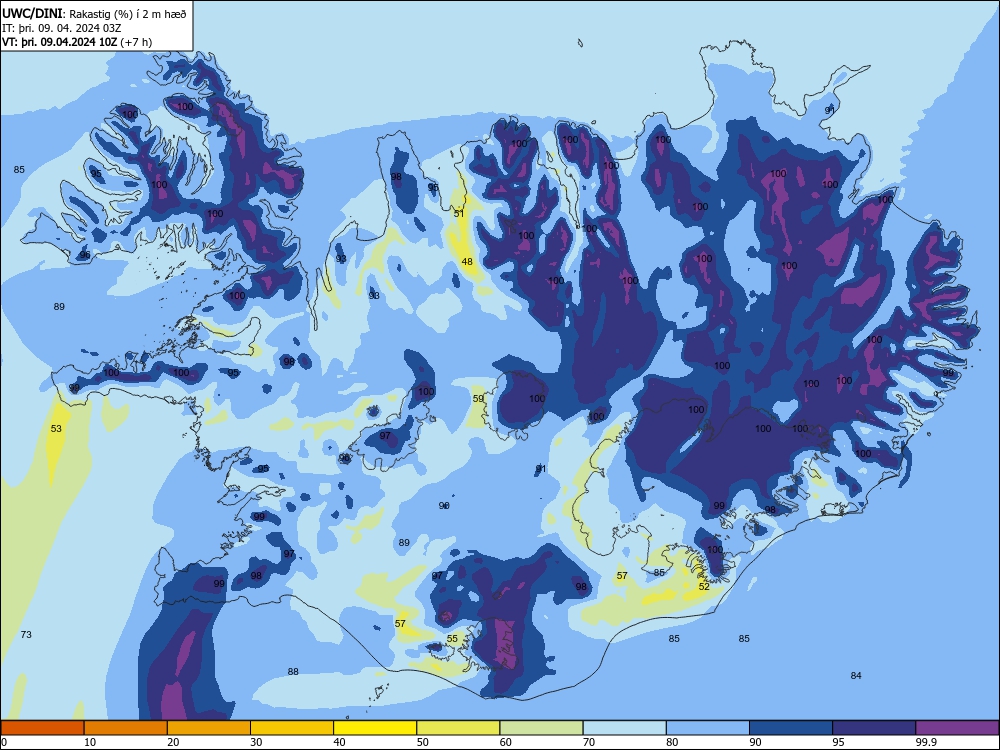Click the legend tick label '30'

tap(256, 742)
